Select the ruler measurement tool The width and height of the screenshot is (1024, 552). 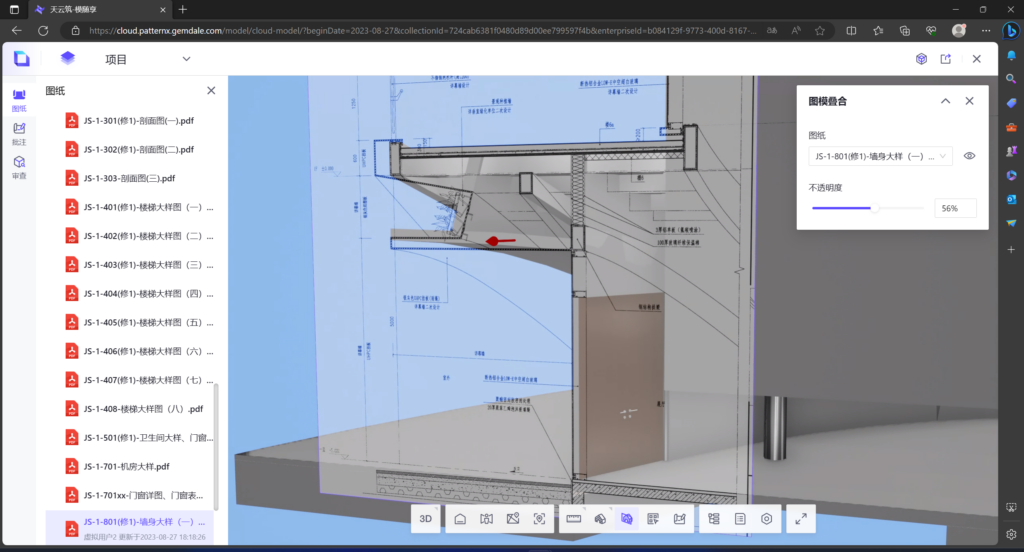[574, 519]
